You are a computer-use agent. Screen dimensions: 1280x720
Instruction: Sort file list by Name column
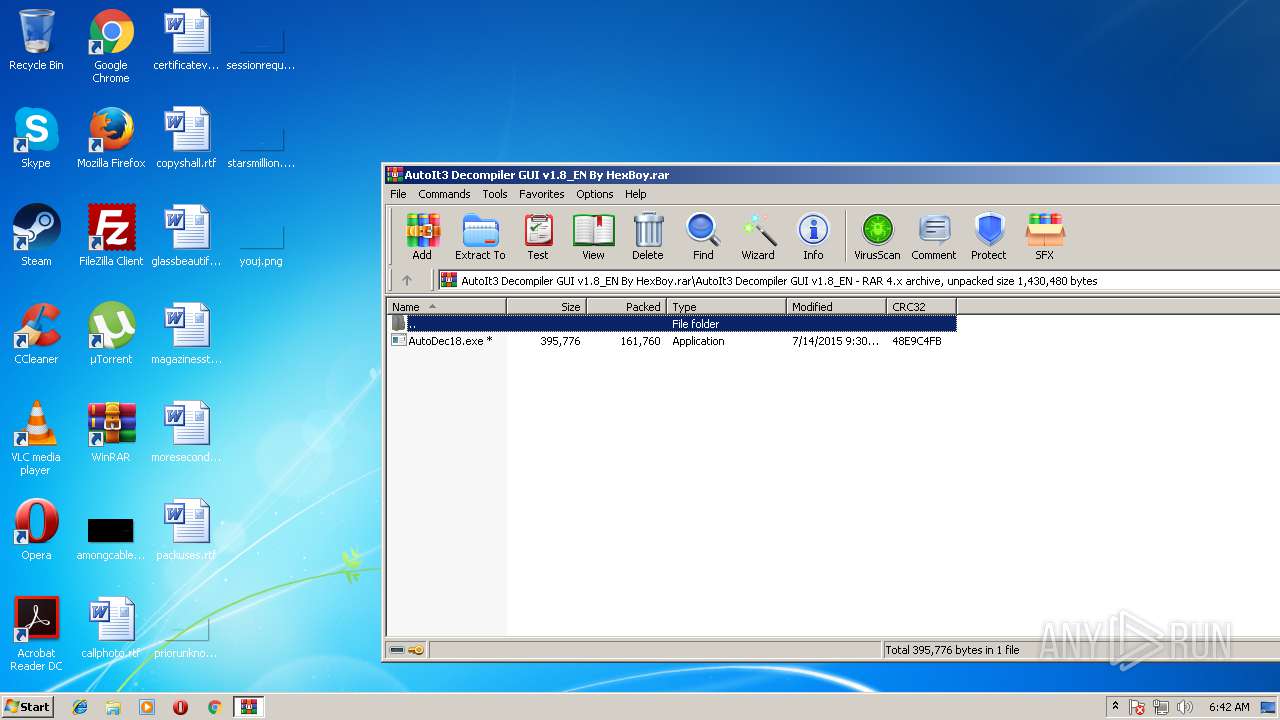tap(446, 307)
